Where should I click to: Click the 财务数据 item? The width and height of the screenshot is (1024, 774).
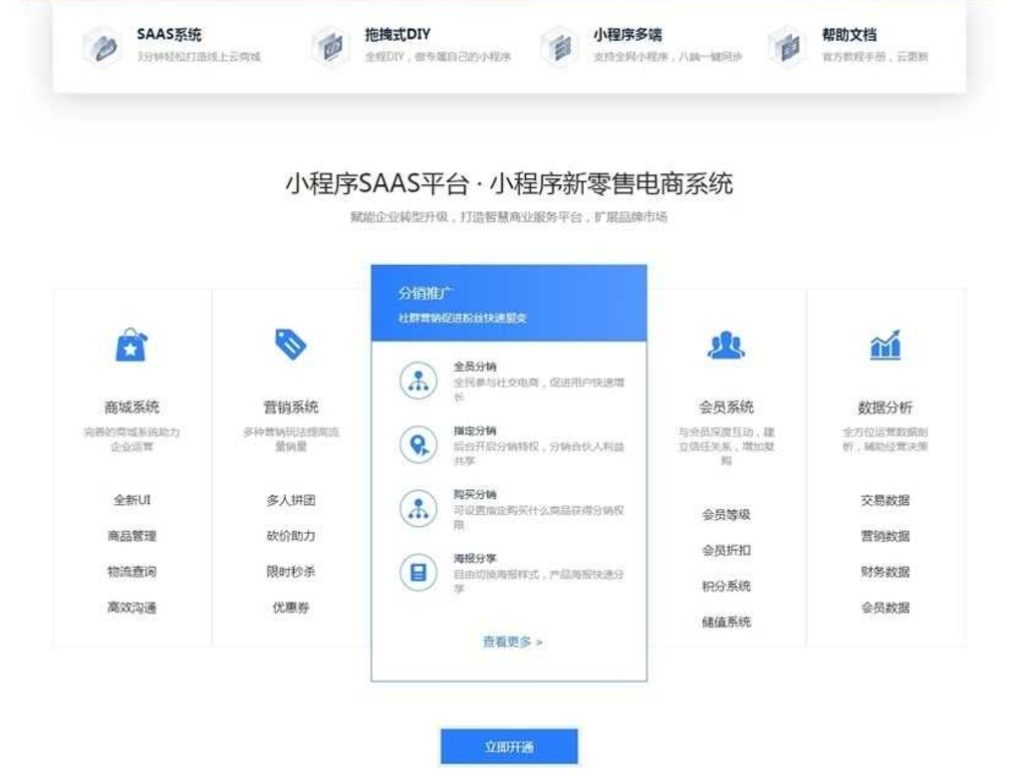coord(886,572)
